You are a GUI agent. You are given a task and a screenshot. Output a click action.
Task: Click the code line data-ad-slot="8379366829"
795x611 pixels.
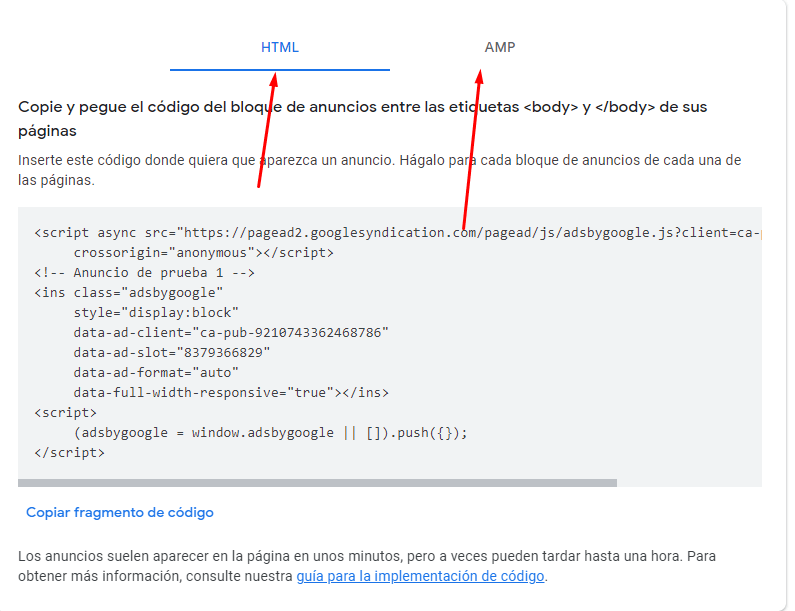pos(172,352)
